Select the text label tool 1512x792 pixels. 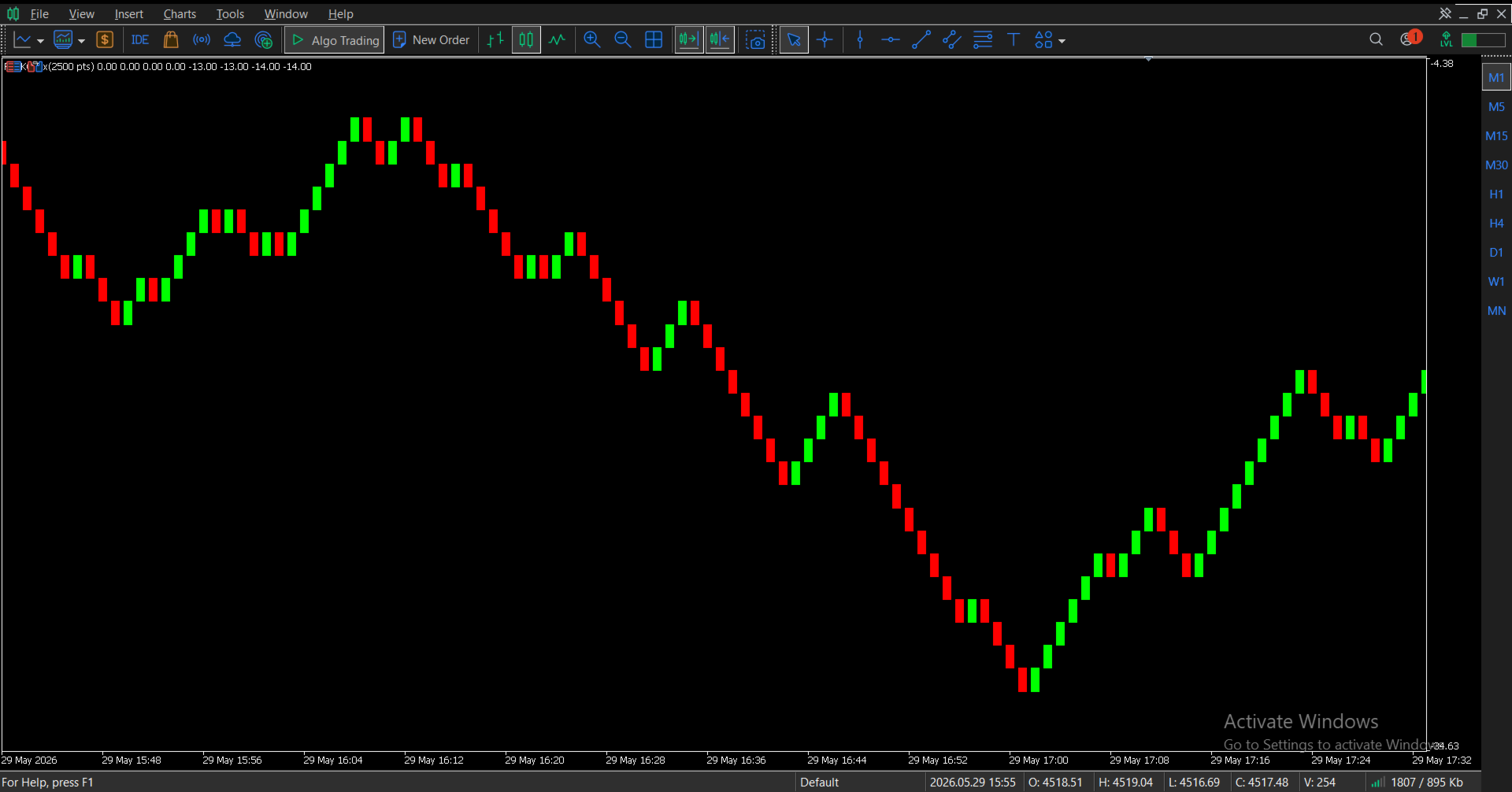(1014, 40)
